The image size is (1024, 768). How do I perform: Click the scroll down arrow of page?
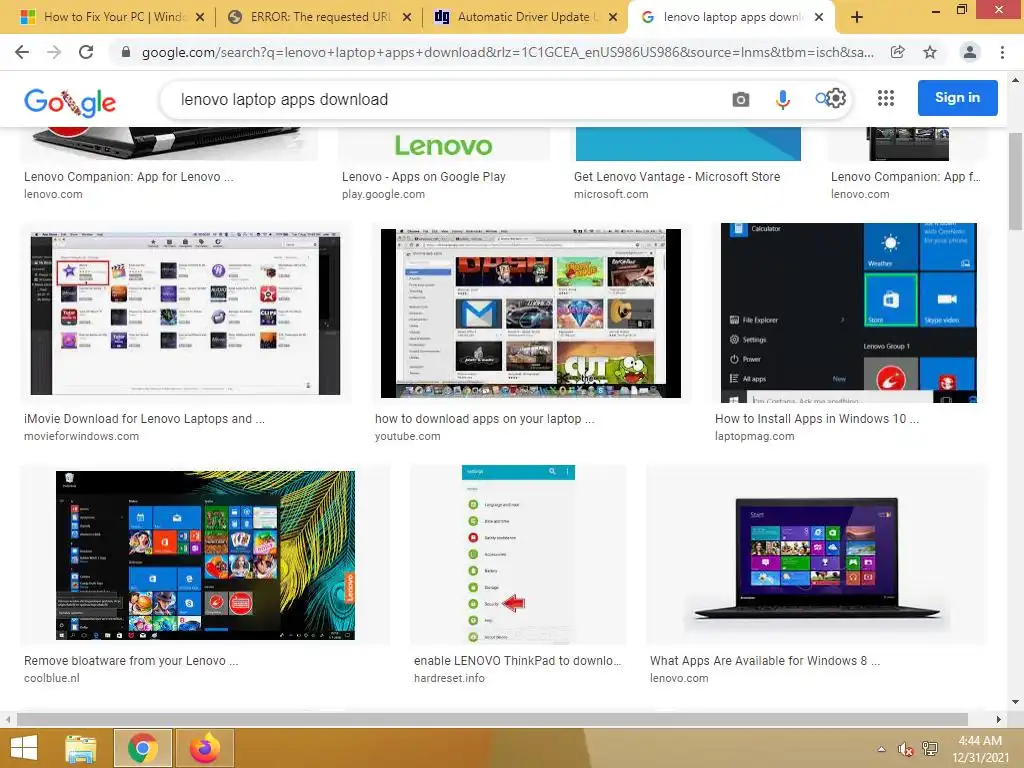(1016, 702)
